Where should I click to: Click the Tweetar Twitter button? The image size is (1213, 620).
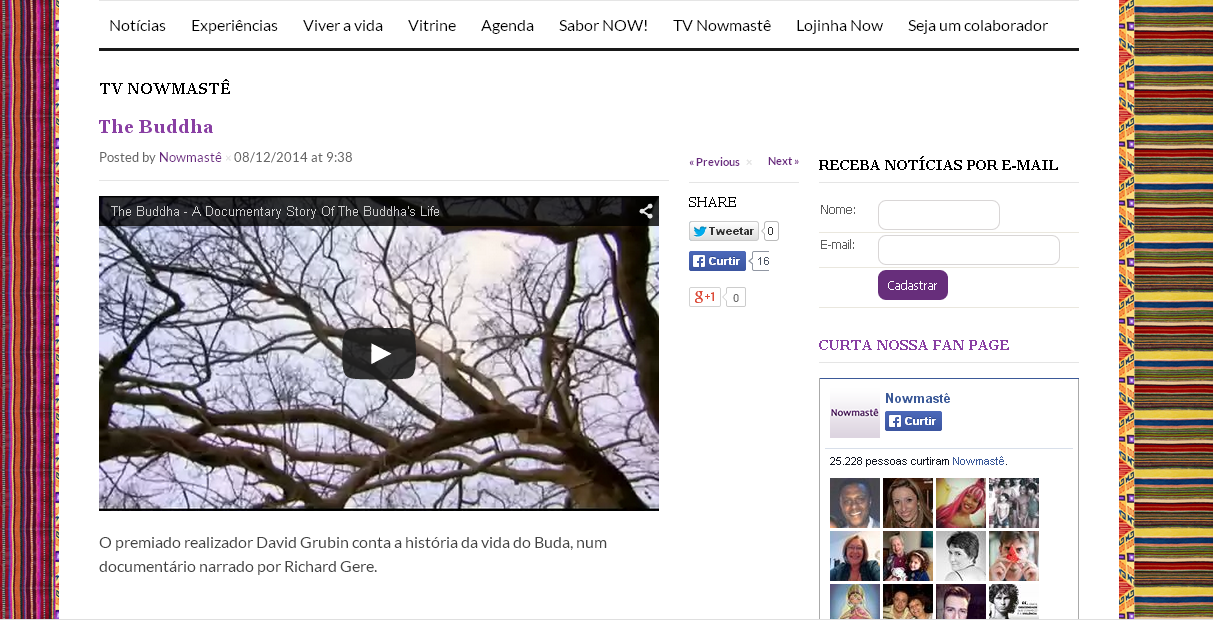pyautogui.click(x=724, y=231)
